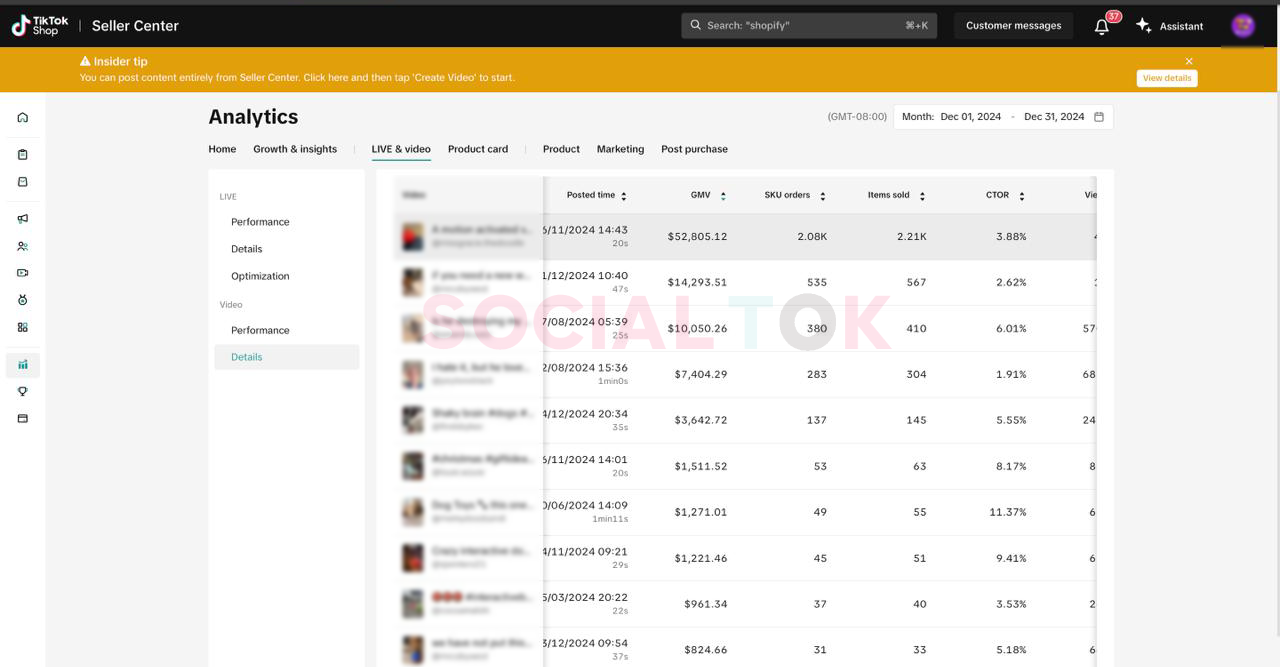Sort table by GMV column
This screenshot has height=667, width=1280.
coord(723,196)
